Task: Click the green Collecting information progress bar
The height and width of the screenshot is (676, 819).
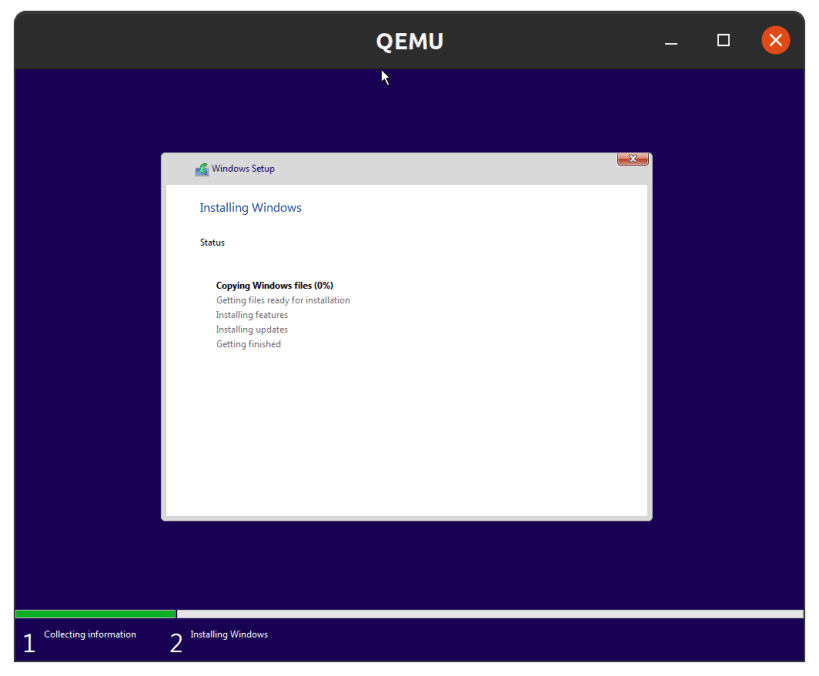Action: pos(96,614)
